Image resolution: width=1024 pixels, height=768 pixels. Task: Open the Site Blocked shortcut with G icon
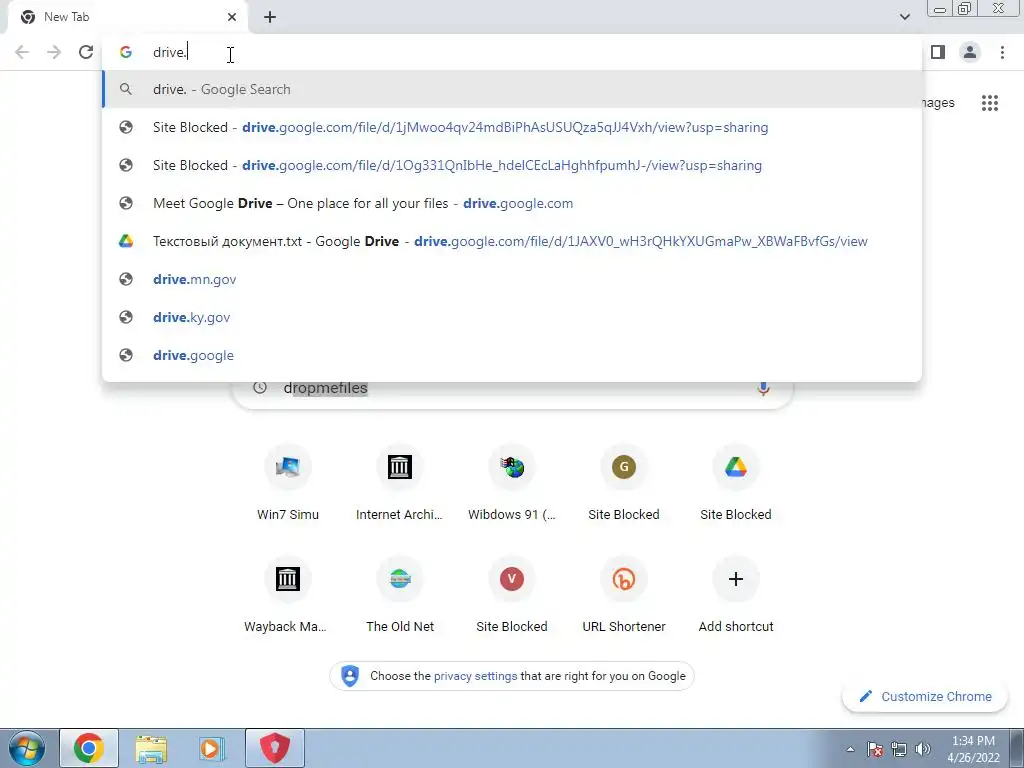624,485
